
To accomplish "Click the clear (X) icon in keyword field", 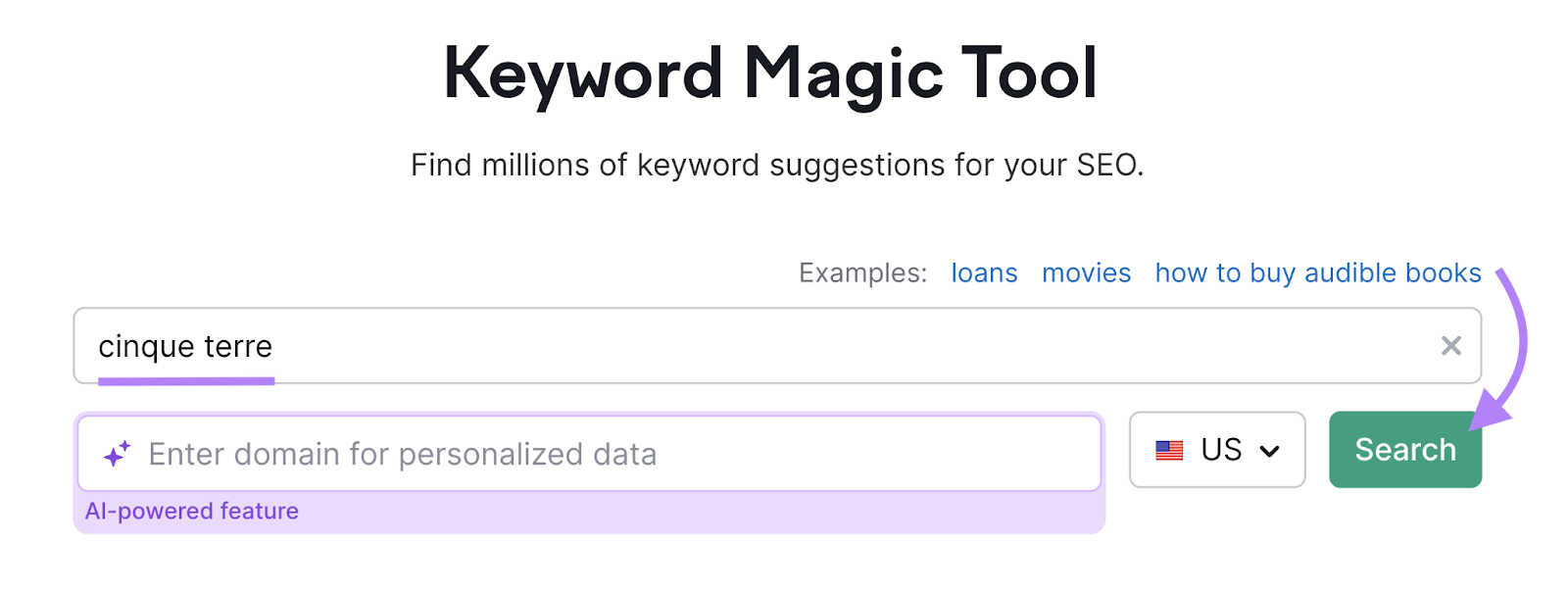I will point(1450,346).
